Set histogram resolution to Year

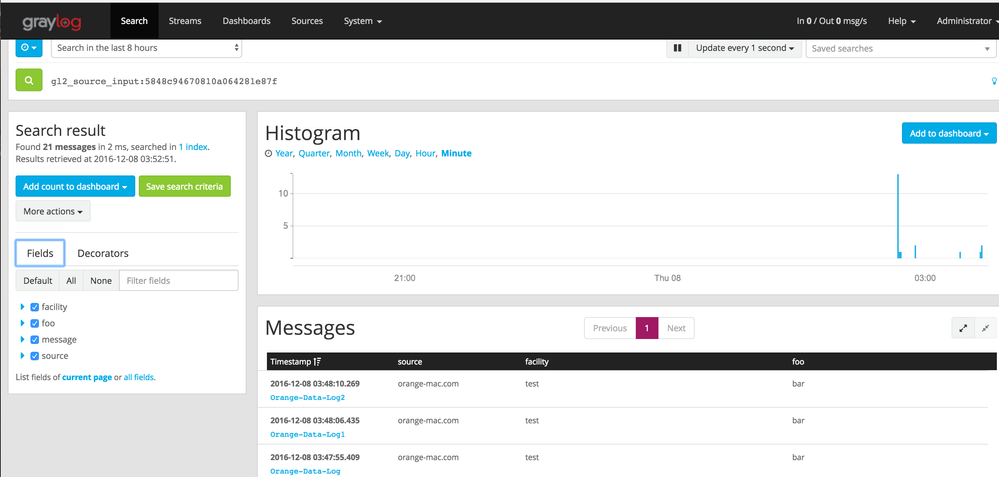284,153
